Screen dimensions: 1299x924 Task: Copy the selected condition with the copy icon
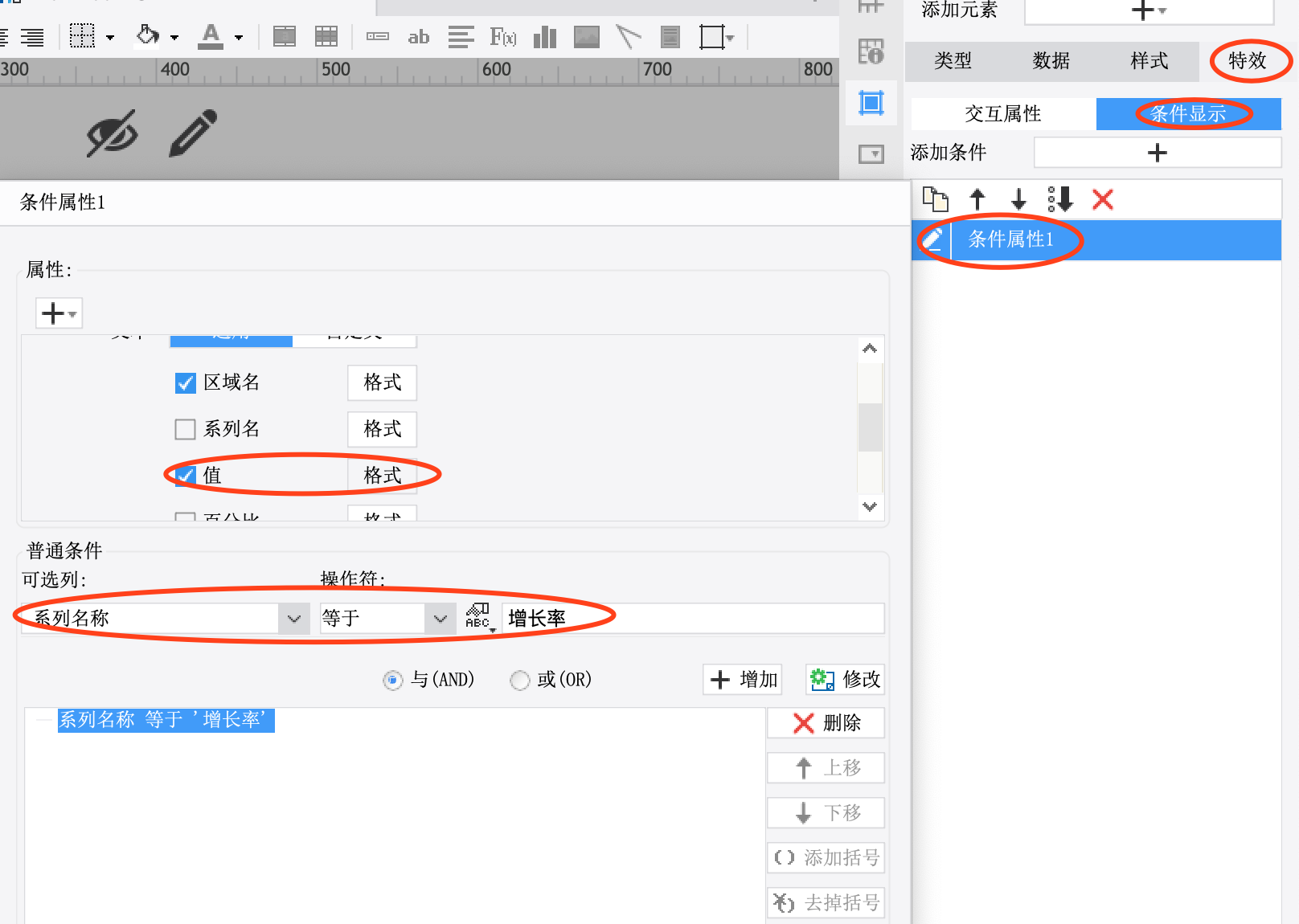pyautogui.click(x=935, y=198)
